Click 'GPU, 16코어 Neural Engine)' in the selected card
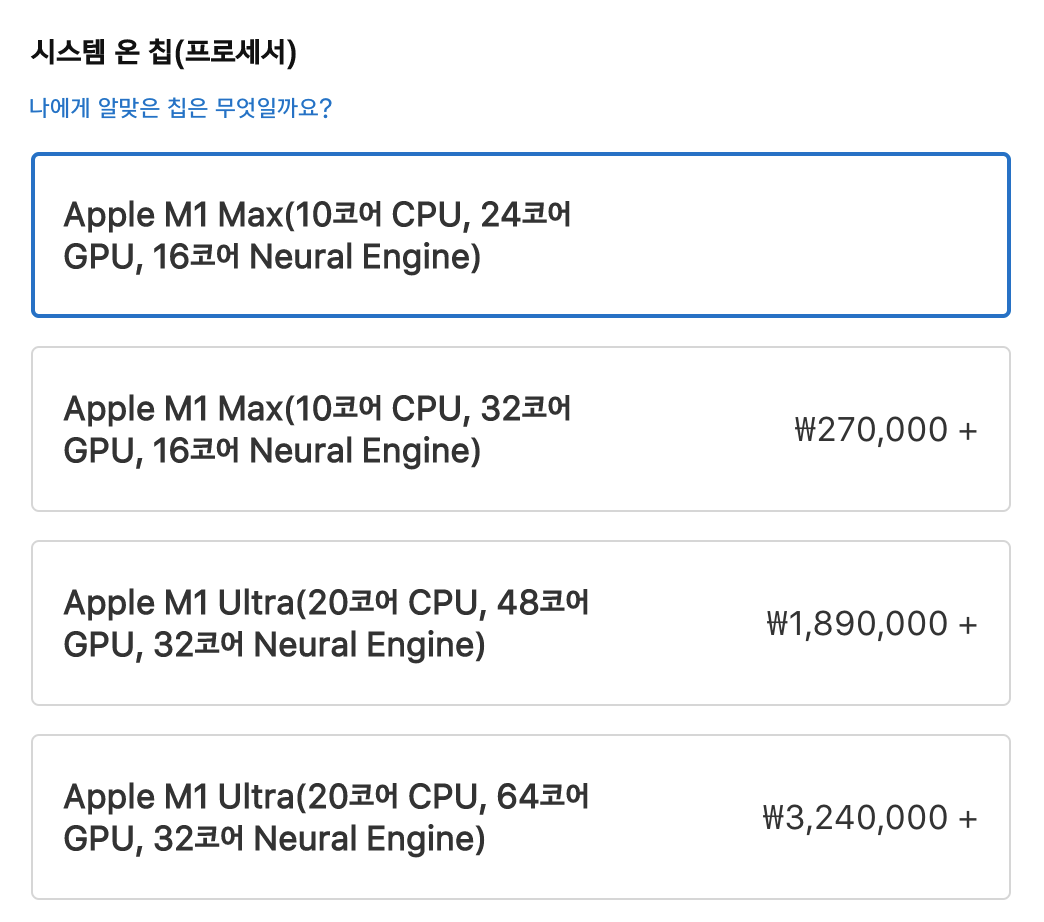 [x=272, y=258]
